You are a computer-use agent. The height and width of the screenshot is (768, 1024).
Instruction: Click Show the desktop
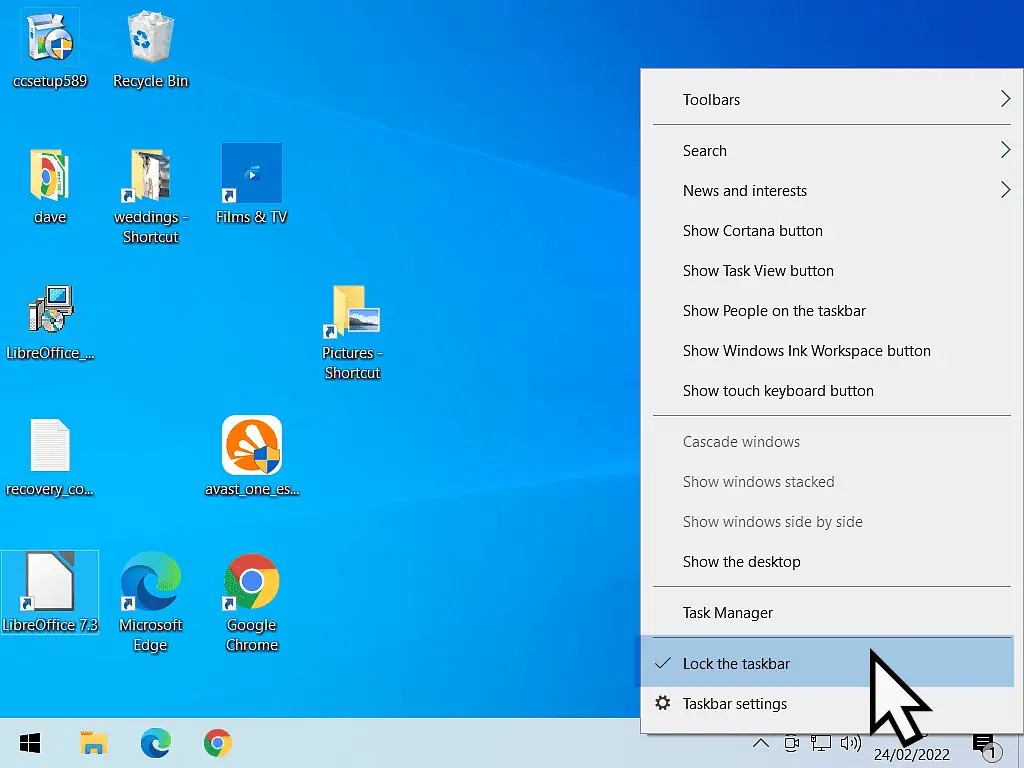pyautogui.click(x=741, y=562)
